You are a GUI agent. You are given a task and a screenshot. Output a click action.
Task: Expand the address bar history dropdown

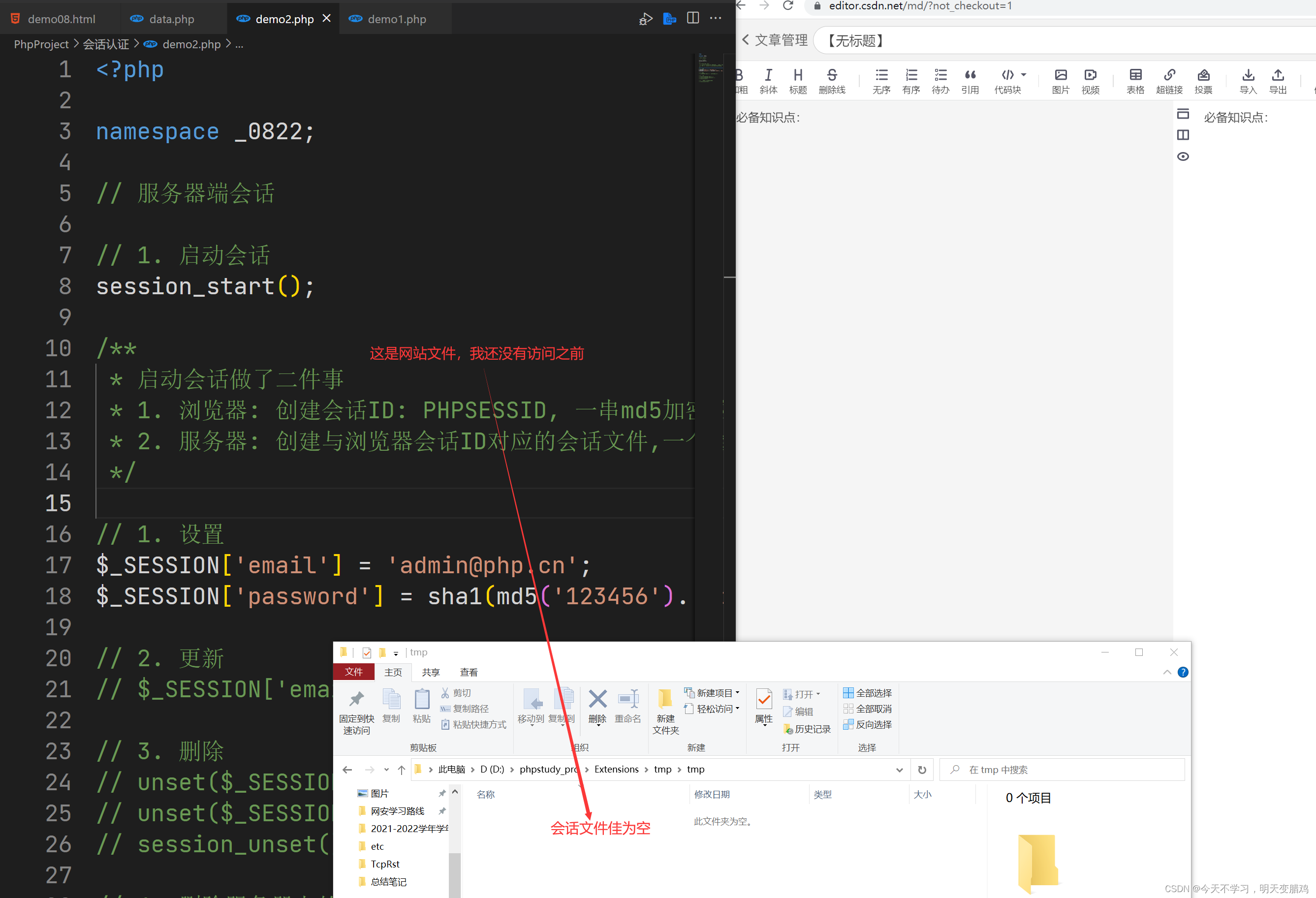(x=899, y=770)
